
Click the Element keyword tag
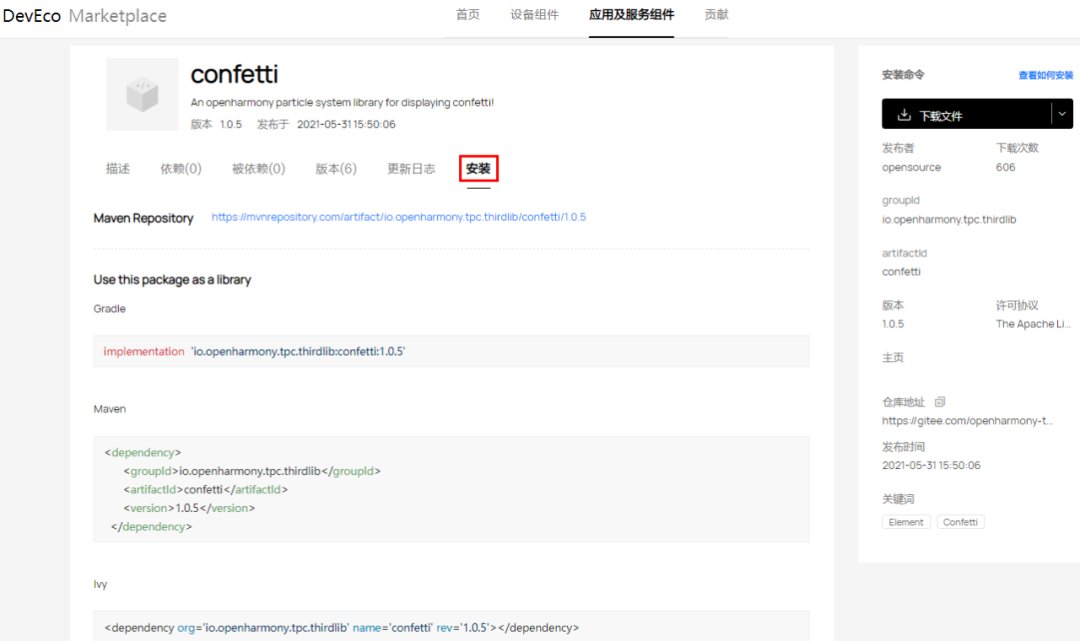click(906, 522)
